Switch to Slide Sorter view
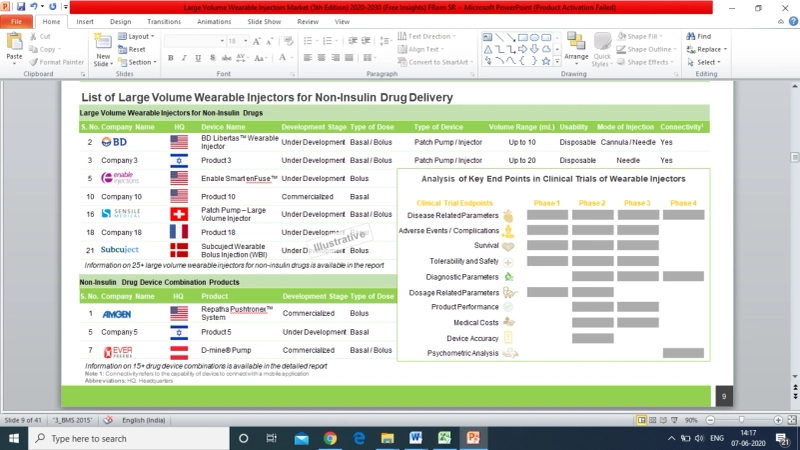This screenshot has height=450, width=800. (653, 420)
